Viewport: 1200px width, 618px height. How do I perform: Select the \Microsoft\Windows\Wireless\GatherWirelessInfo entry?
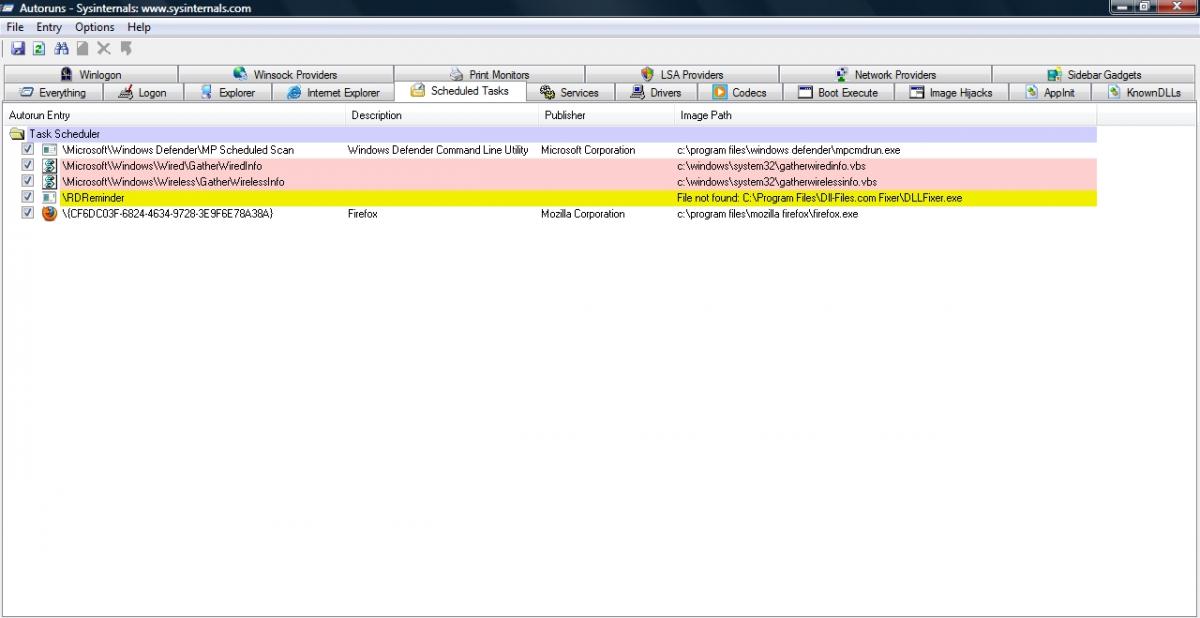point(173,182)
